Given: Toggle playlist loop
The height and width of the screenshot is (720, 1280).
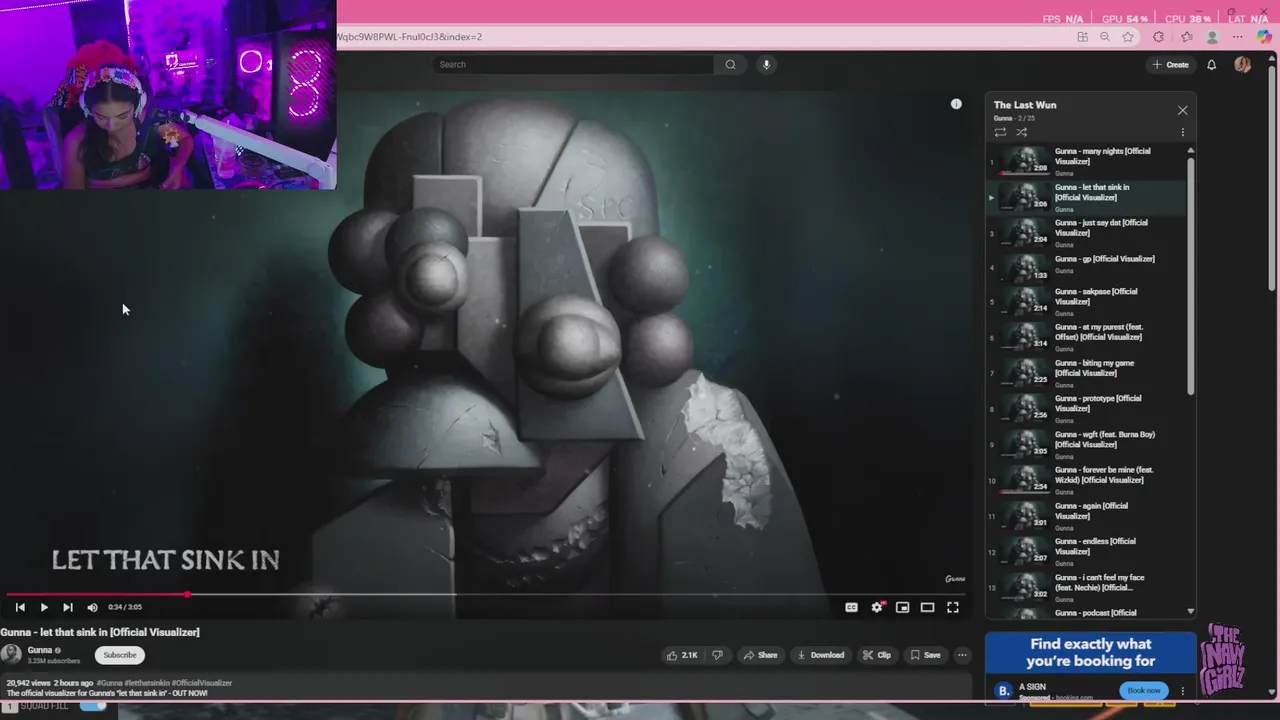Looking at the screenshot, I should coord(1000,132).
